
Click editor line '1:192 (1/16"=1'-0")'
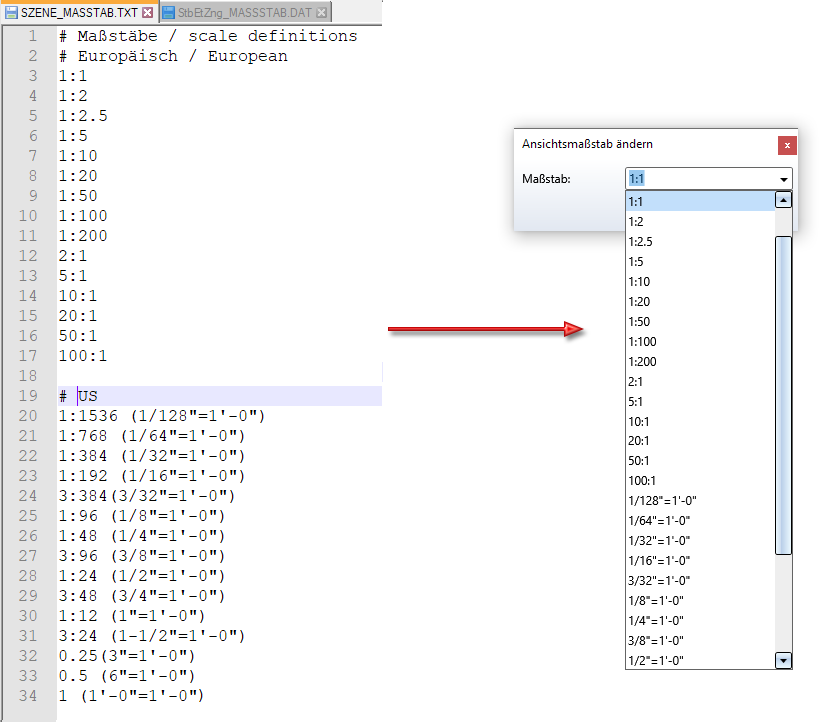pyautogui.click(x=151, y=476)
